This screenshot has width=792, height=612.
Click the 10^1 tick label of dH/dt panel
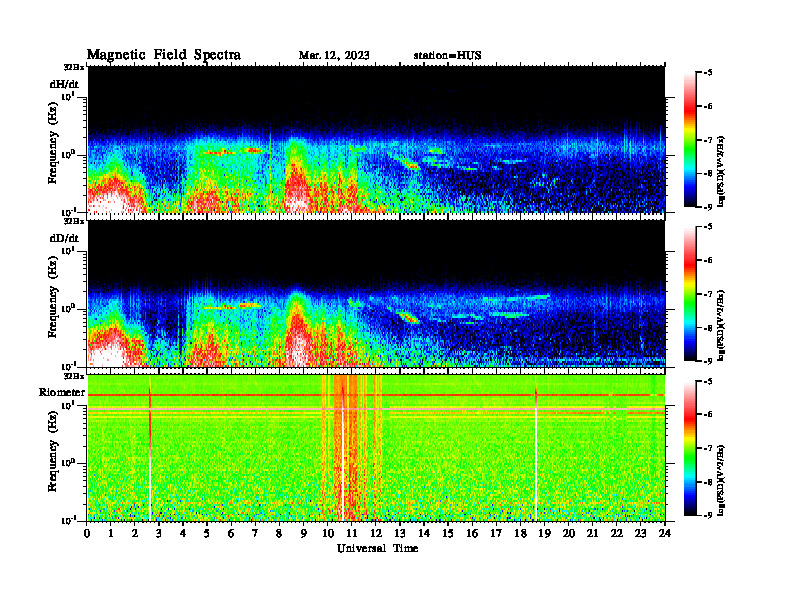(x=69, y=96)
